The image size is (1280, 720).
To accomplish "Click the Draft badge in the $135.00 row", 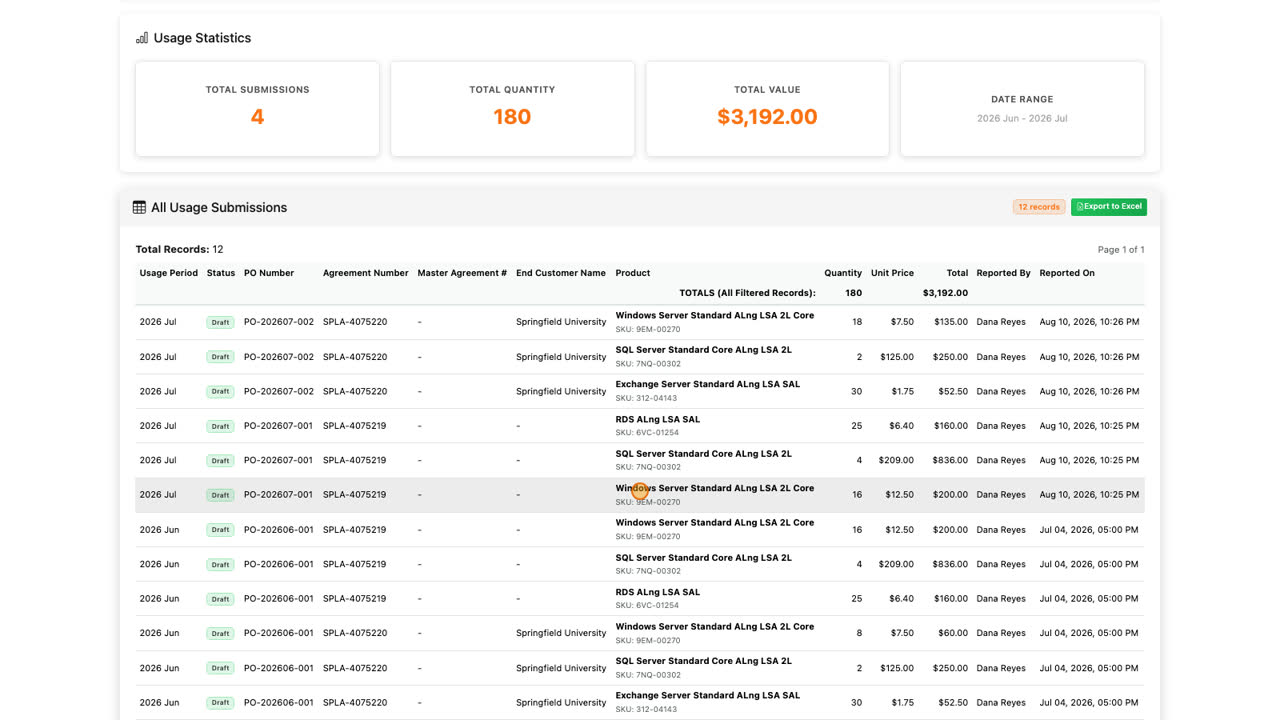I will [x=220, y=322].
